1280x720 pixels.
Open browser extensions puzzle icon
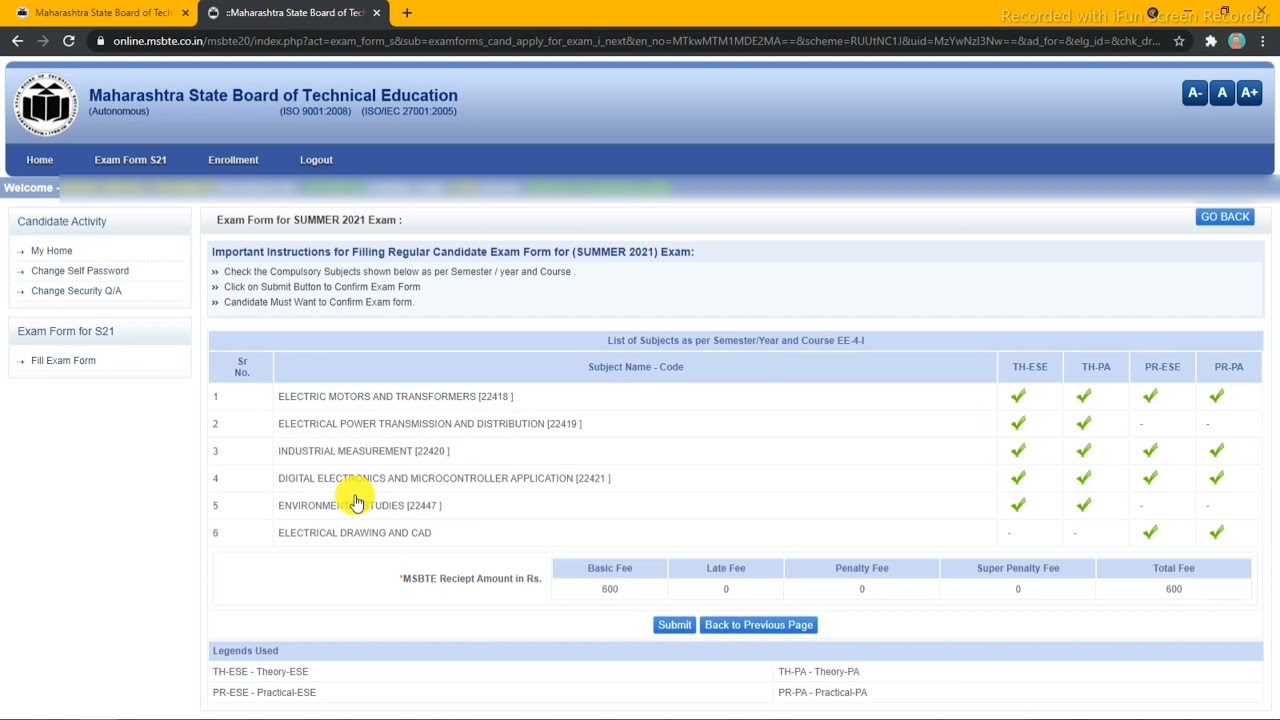1211,41
